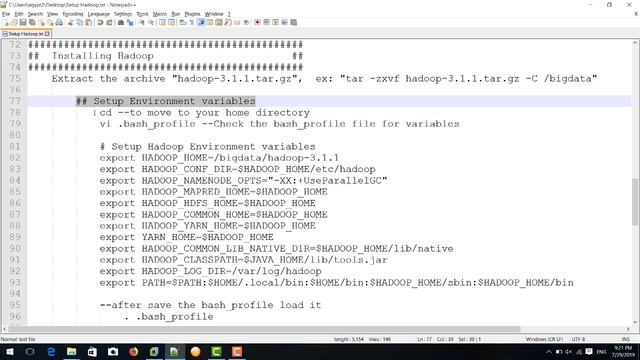This screenshot has width=640, height=360.
Task: Open the Windows Start menu
Action: [x=9, y=352]
